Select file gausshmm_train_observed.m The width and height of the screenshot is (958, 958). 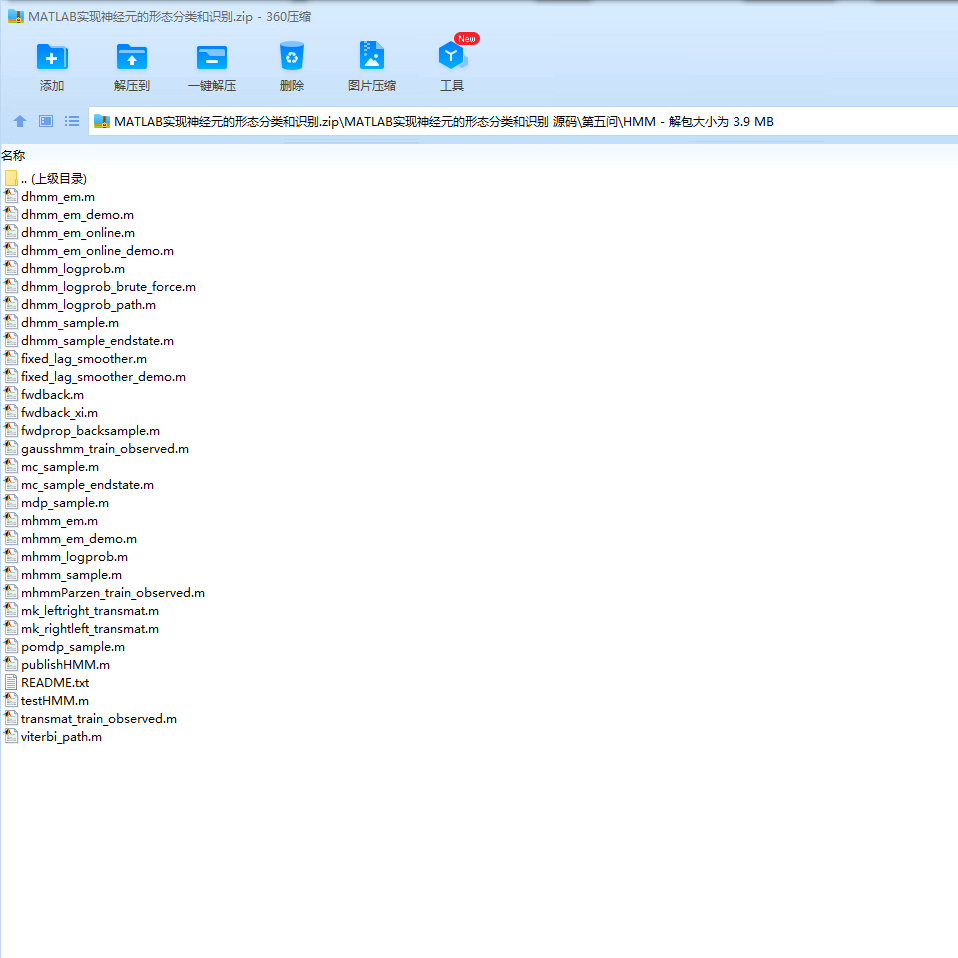point(104,448)
